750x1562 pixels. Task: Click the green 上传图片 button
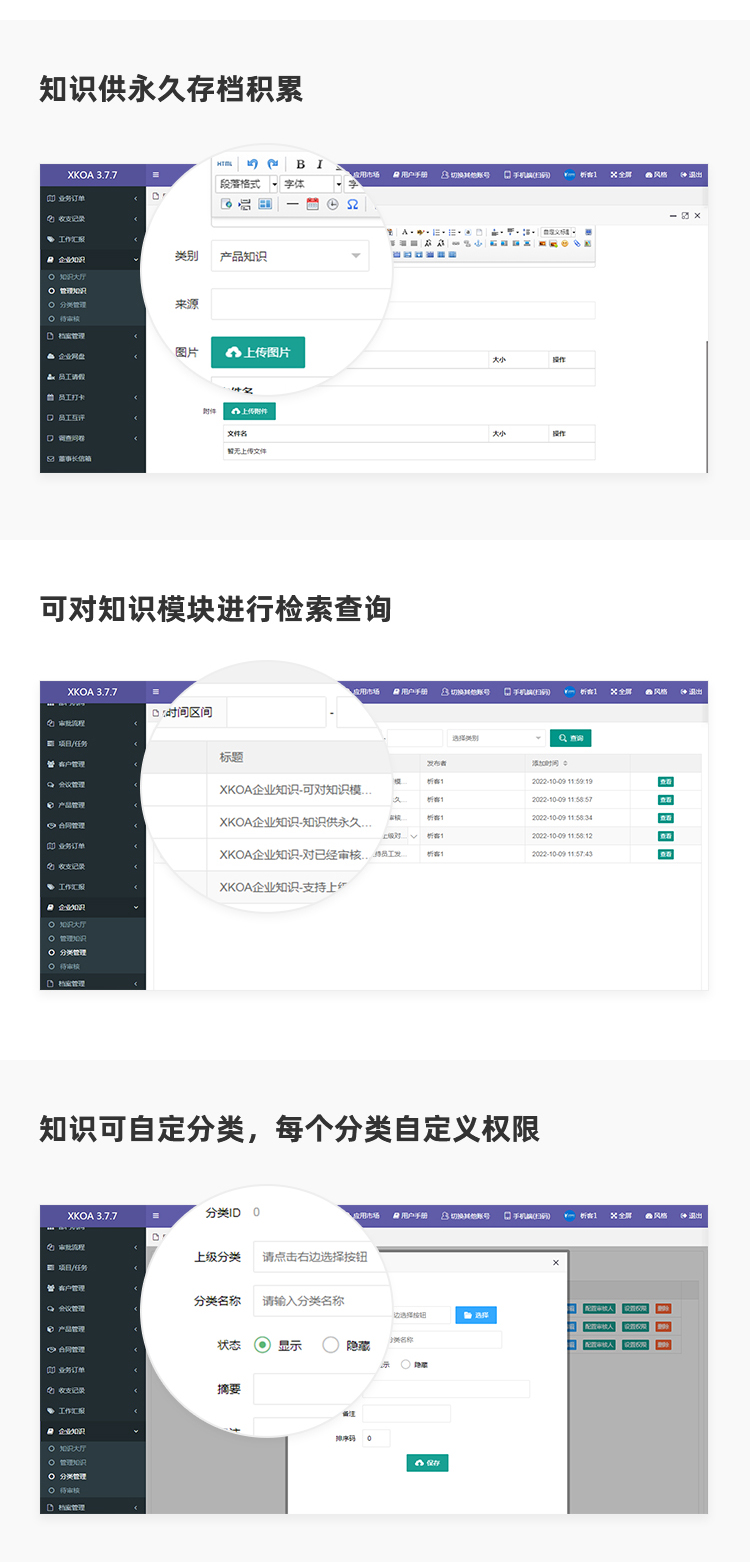coord(258,353)
